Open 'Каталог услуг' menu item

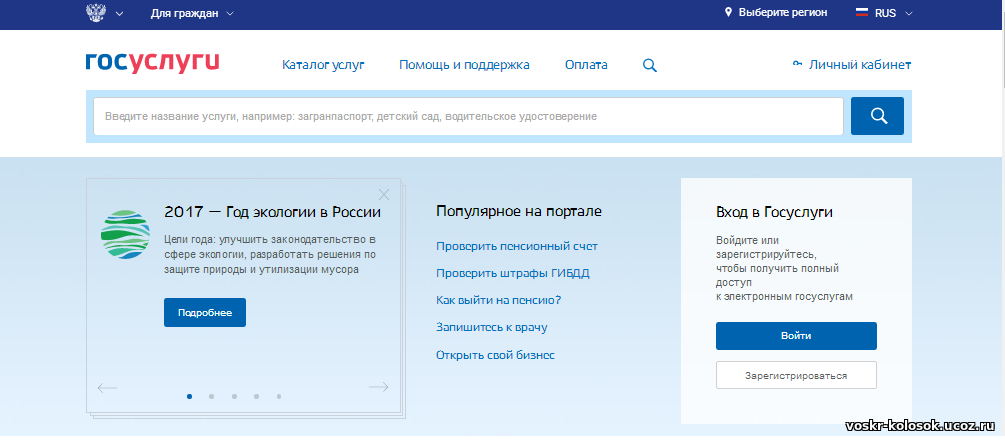[323, 65]
